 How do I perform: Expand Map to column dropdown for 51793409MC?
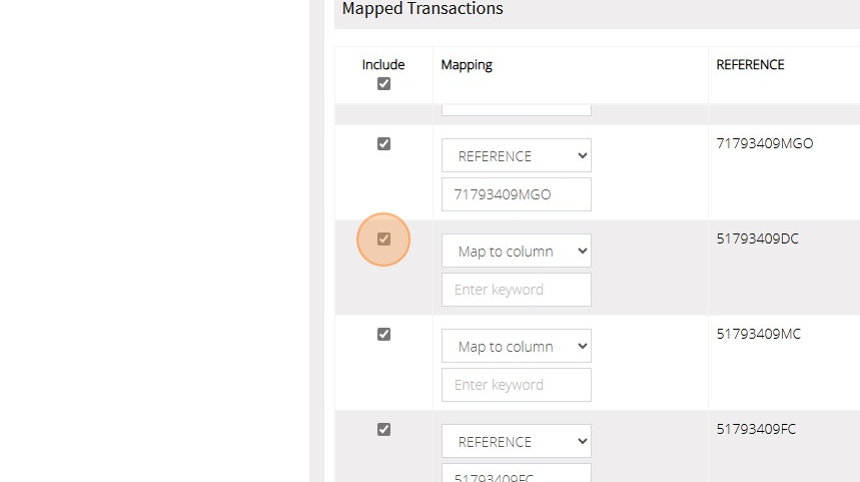516,346
